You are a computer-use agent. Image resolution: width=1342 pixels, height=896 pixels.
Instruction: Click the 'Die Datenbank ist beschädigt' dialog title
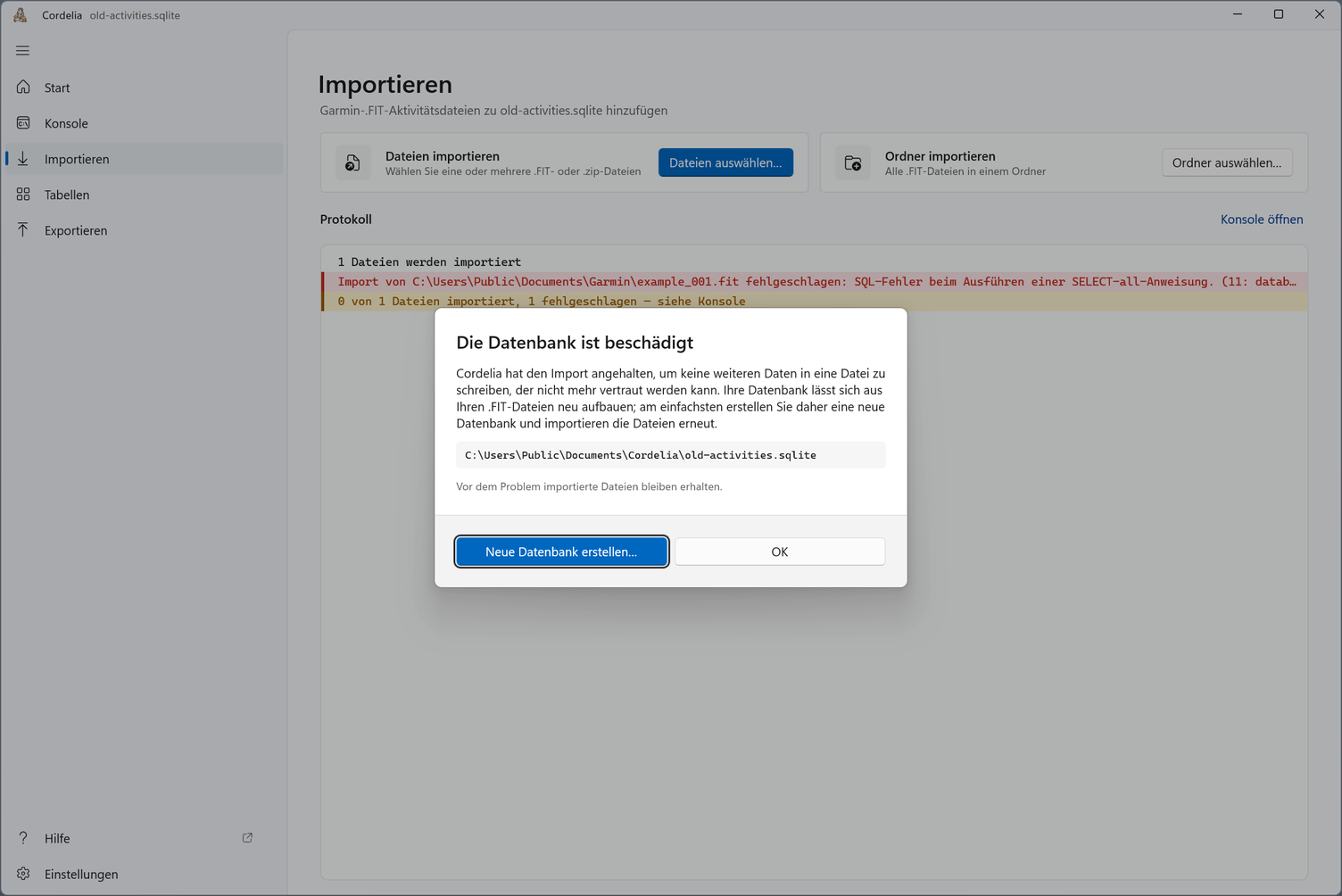coord(575,343)
